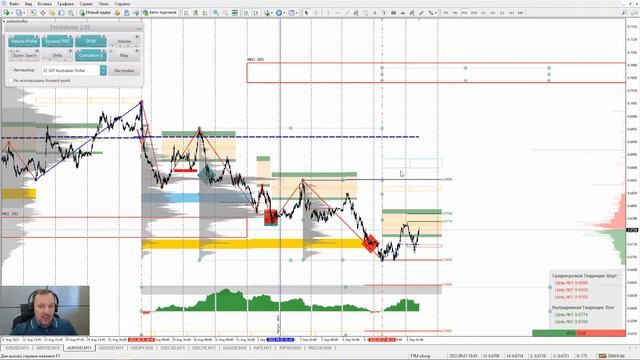Toggle the DOM button
This screenshot has height=360, width=640.
click(91, 41)
